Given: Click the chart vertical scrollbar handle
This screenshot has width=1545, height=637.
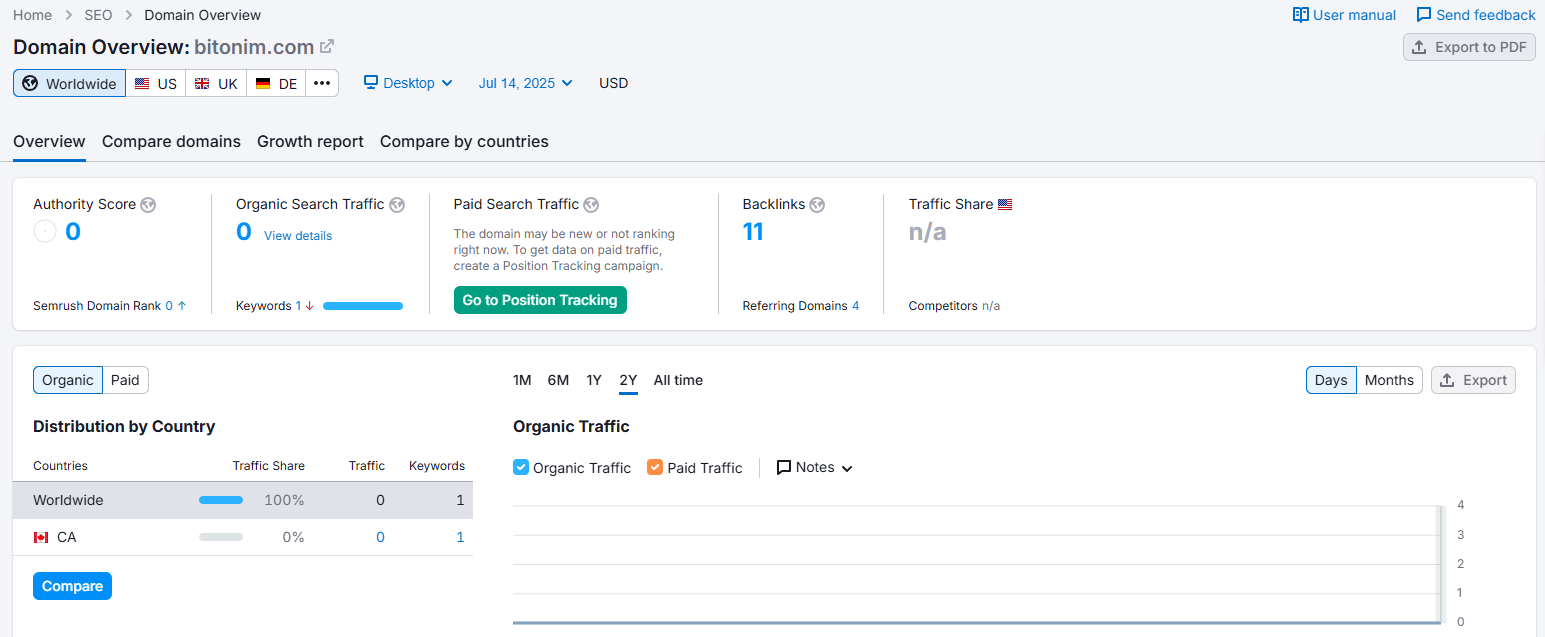Looking at the screenshot, I should 1442,563.
